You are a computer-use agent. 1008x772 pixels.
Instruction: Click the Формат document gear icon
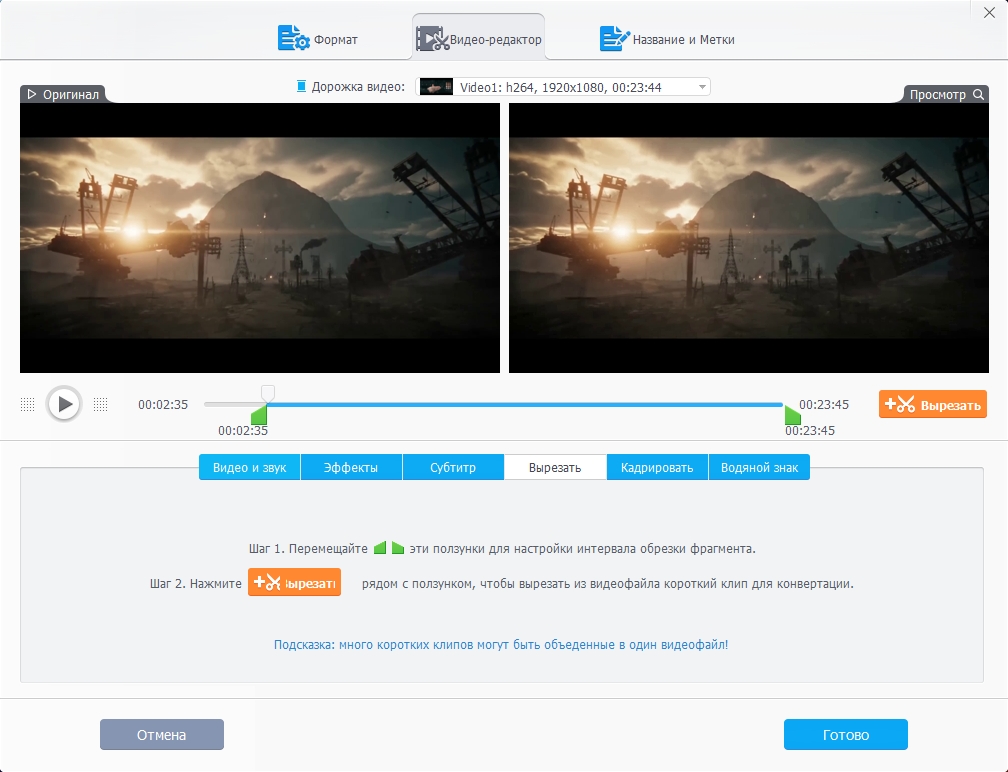[x=293, y=38]
